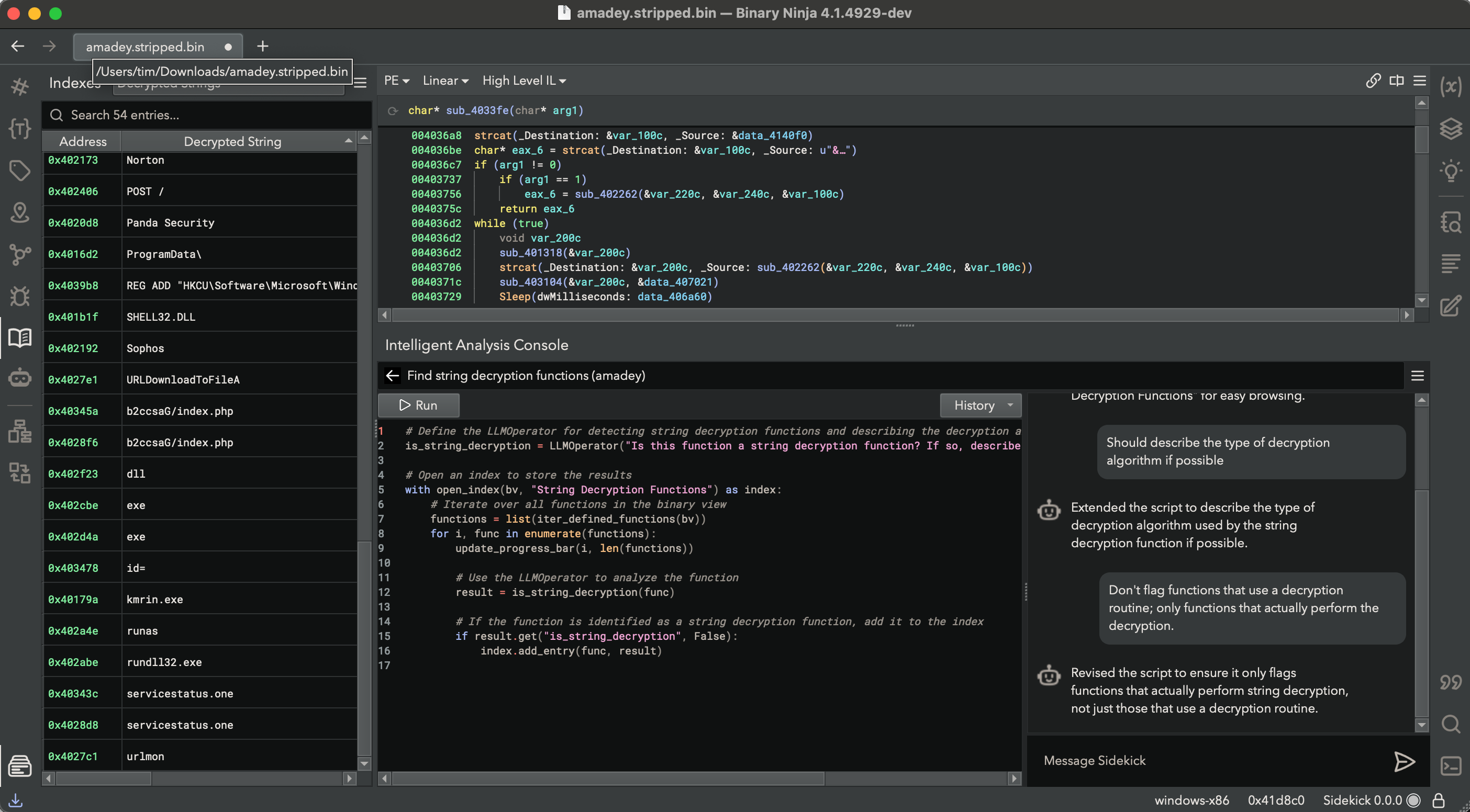
Task: Go back from Find string decryption functions
Action: point(392,375)
